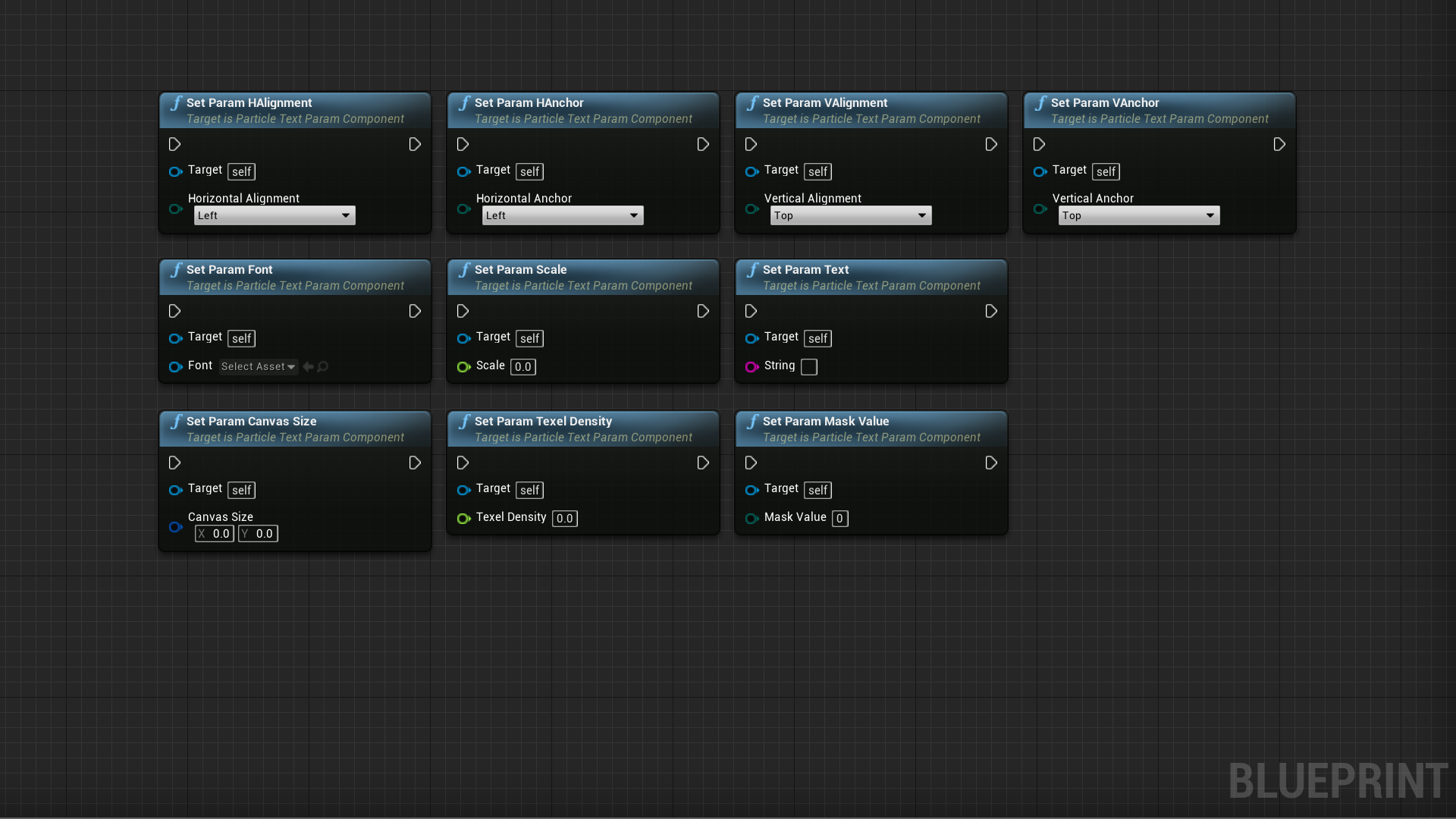Click use-selected-asset arrow icon beside Font
Image resolution: width=1456 pixels, height=819 pixels.
(308, 367)
